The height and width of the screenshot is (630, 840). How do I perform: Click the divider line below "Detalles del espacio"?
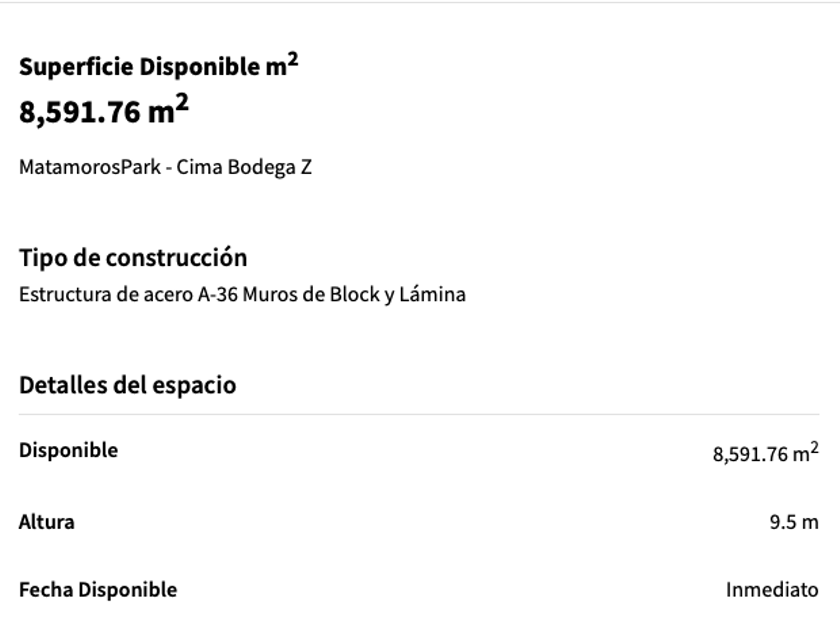(419, 414)
